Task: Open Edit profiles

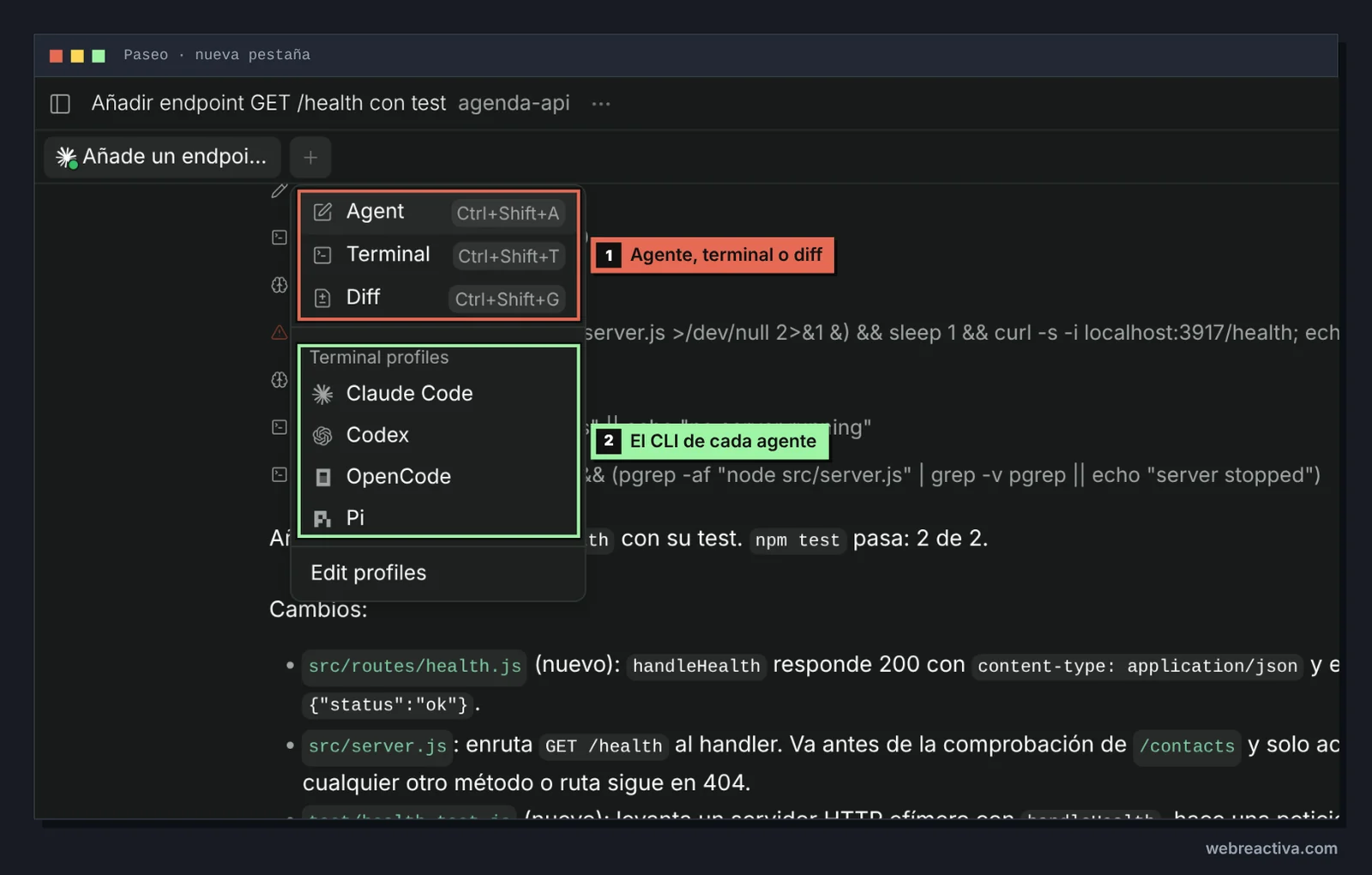Action: coord(368,573)
